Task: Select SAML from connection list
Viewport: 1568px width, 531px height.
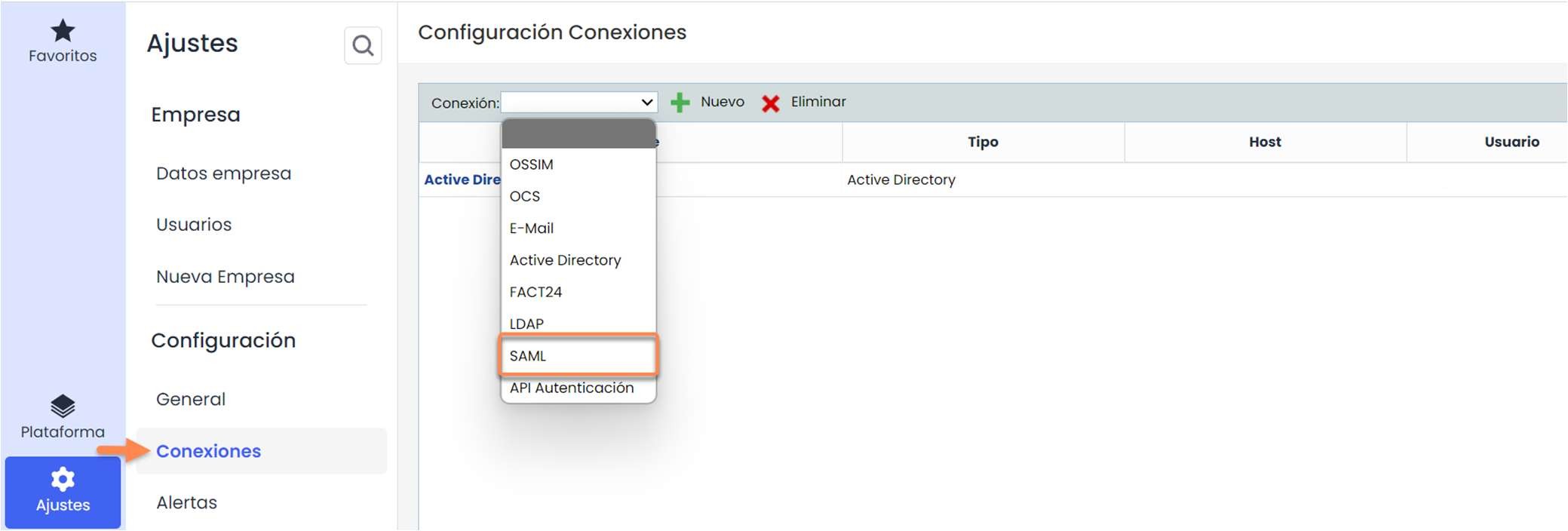Action: (528, 356)
